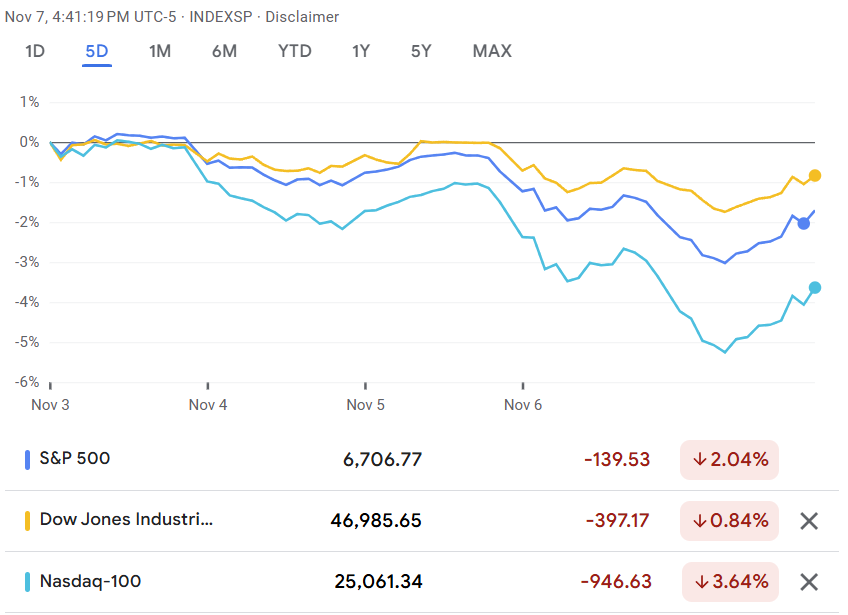Select the MAX time range
This screenshot has height=615, width=848.
[492, 51]
